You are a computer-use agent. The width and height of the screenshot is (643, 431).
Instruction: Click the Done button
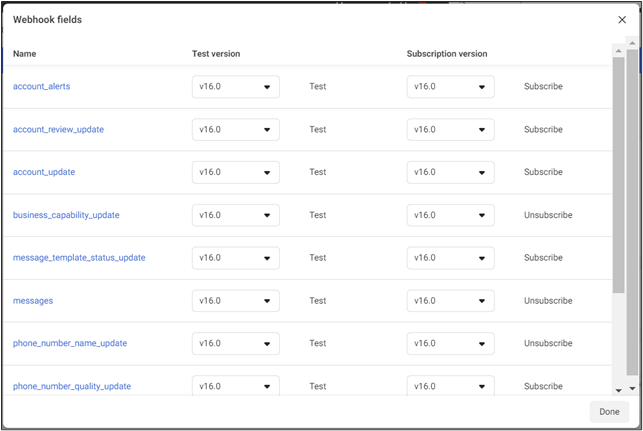(x=609, y=412)
